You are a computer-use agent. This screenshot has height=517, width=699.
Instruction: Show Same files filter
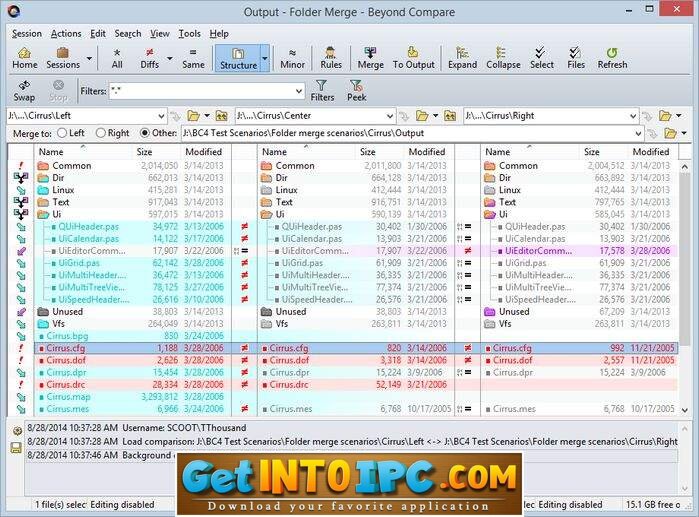pyautogui.click(x=193, y=58)
